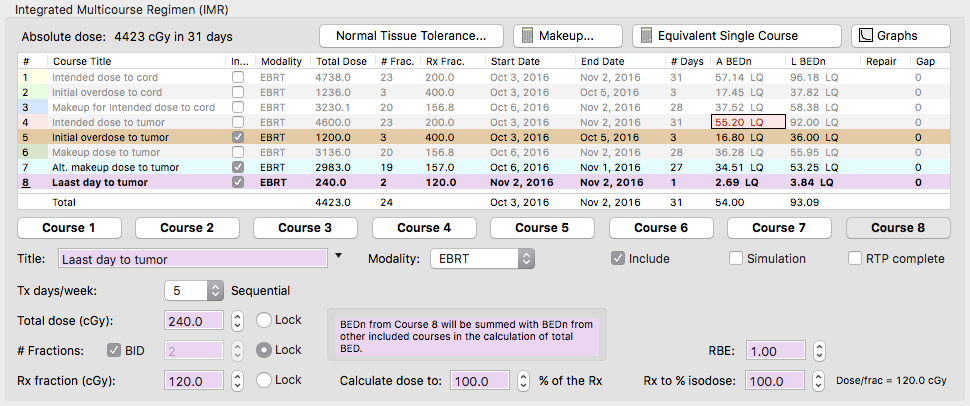Click the Equivalent Single Course calculator icon

click(647, 36)
